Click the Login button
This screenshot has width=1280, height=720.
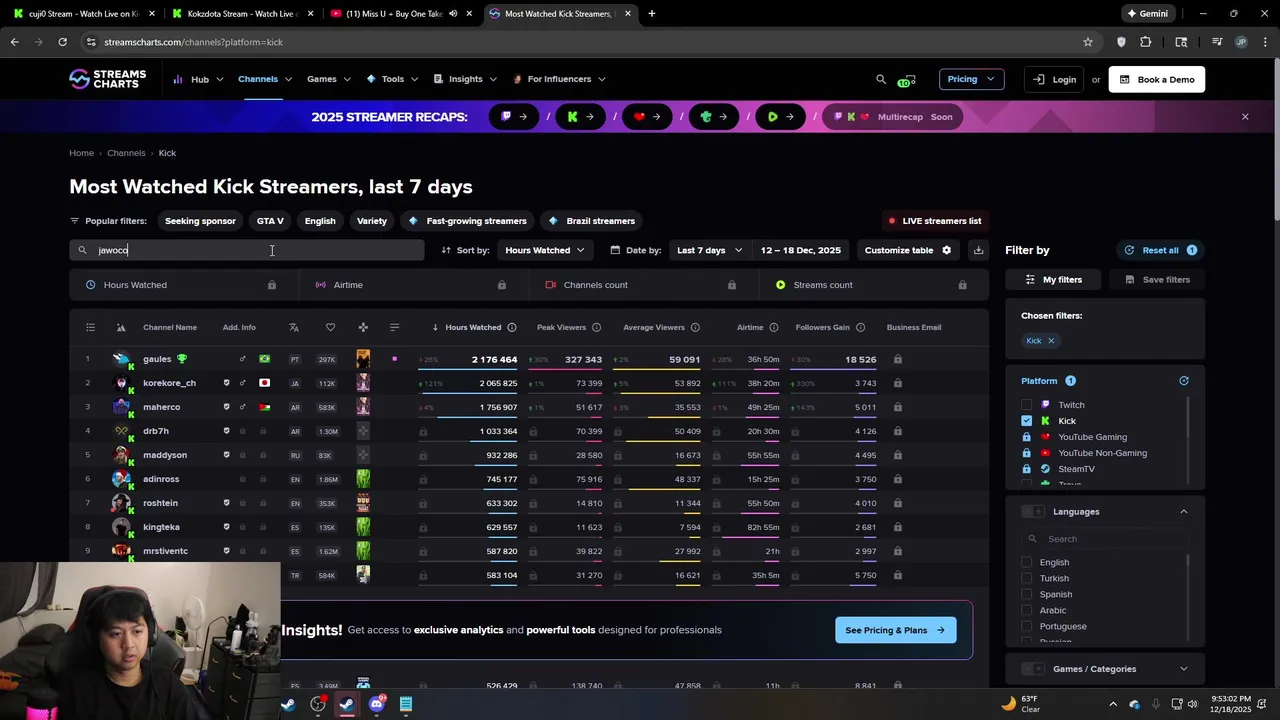point(1055,80)
